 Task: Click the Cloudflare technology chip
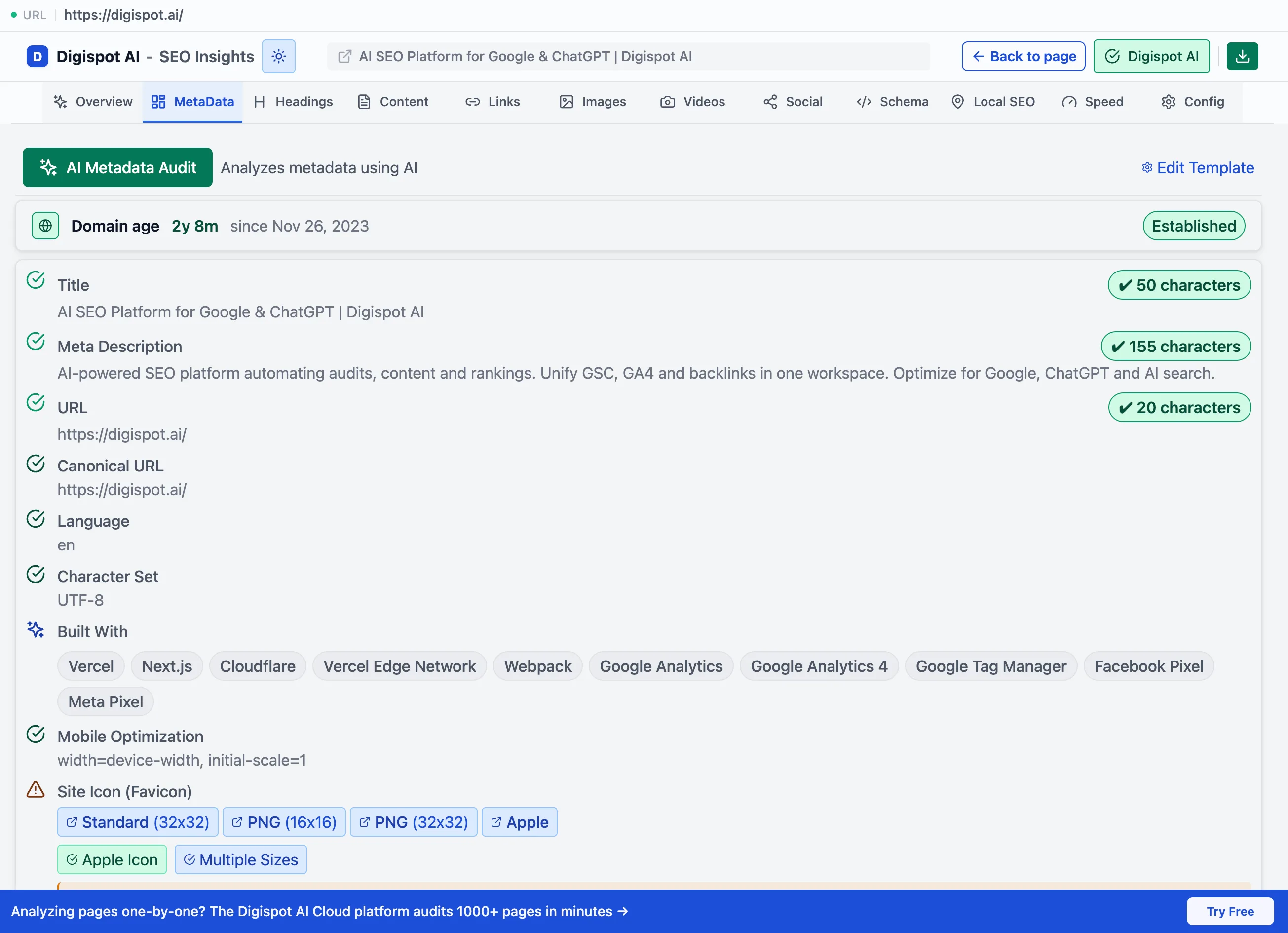pyautogui.click(x=258, y=666)
